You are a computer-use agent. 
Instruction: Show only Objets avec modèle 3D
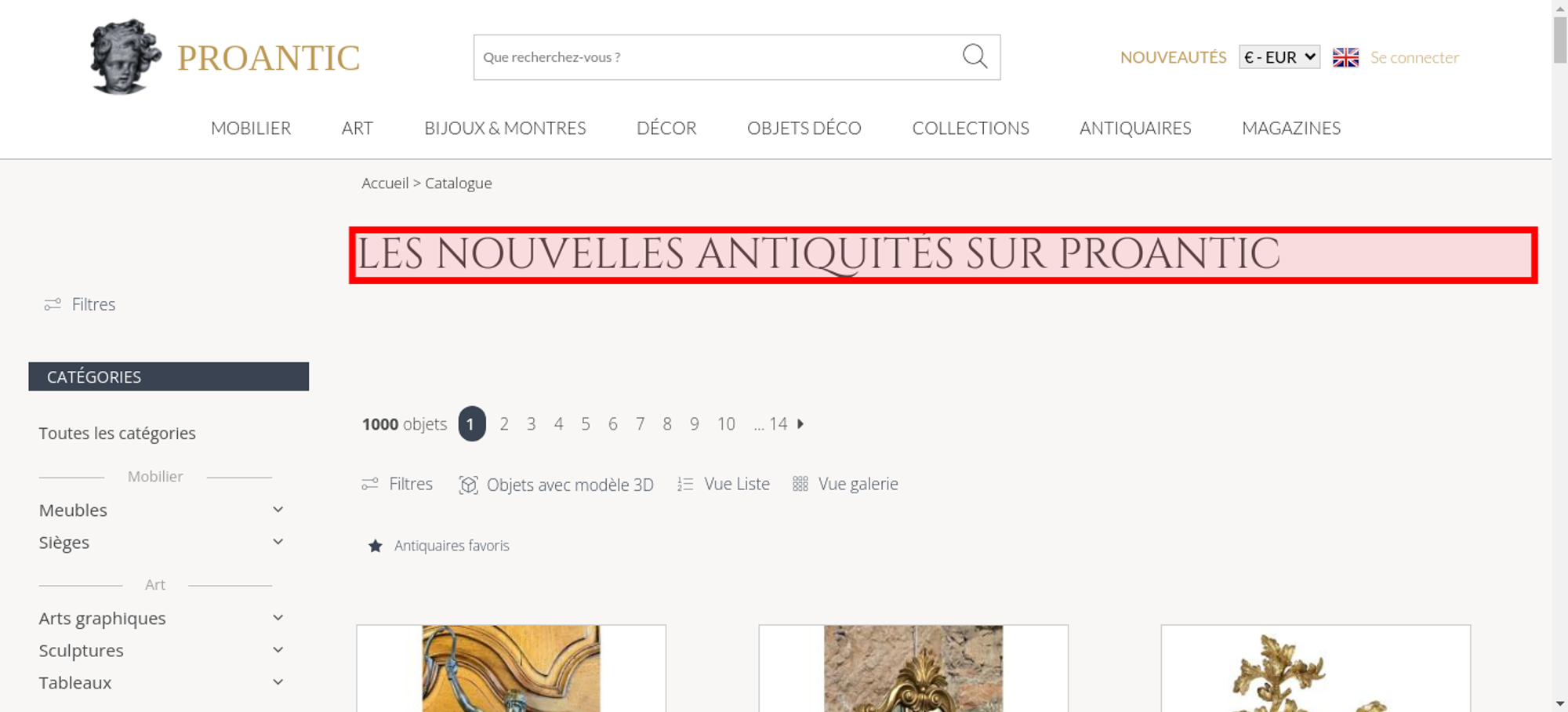pos(556,485)
